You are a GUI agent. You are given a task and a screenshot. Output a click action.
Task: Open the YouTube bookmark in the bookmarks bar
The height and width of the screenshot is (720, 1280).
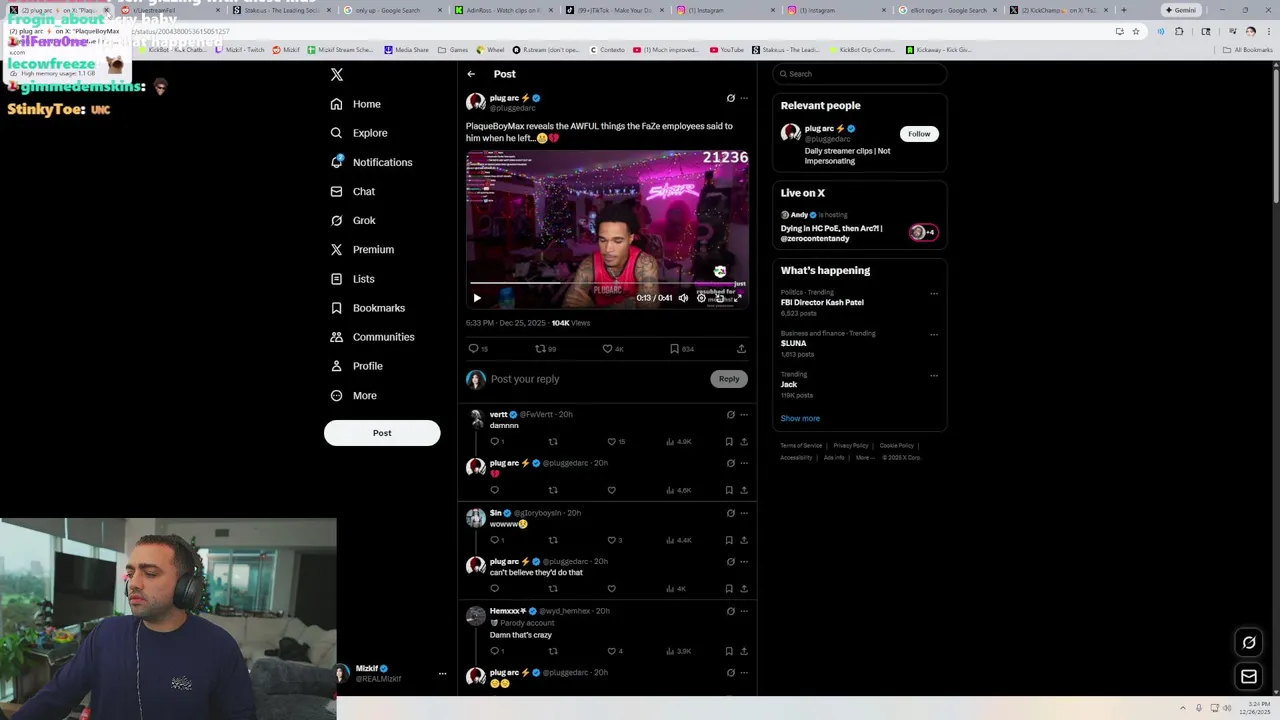tap(727, 50)
